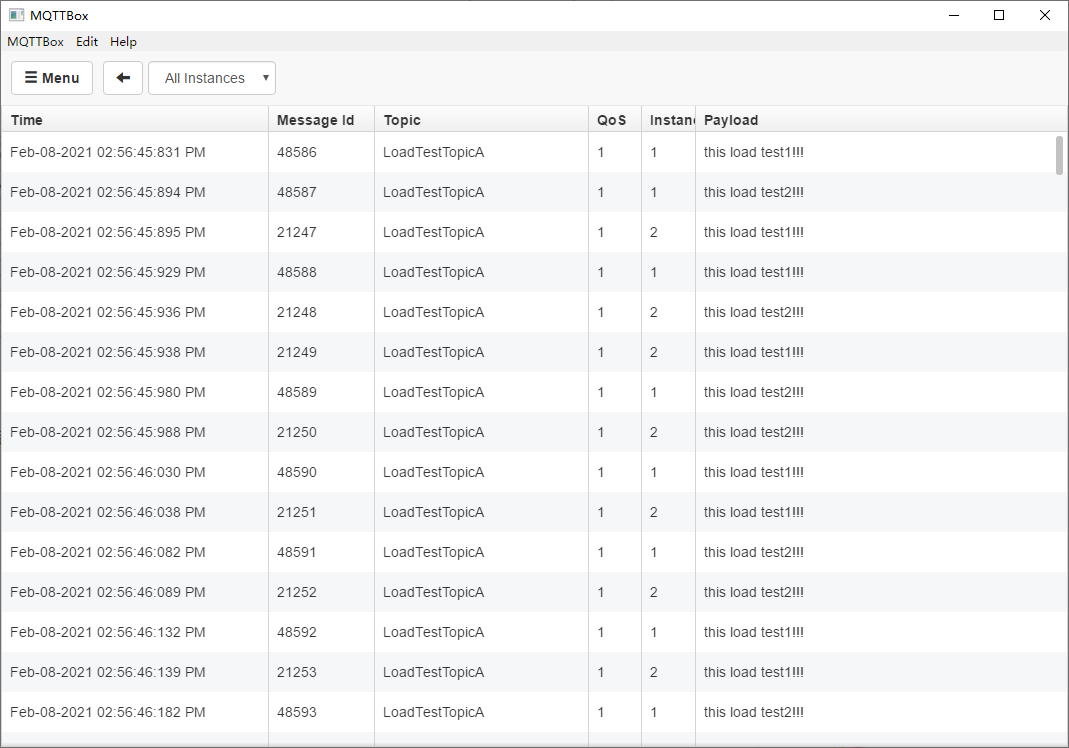This screenshot has height=748, width=1069.
Task: Select message id 21251
Action: [297, 512]
